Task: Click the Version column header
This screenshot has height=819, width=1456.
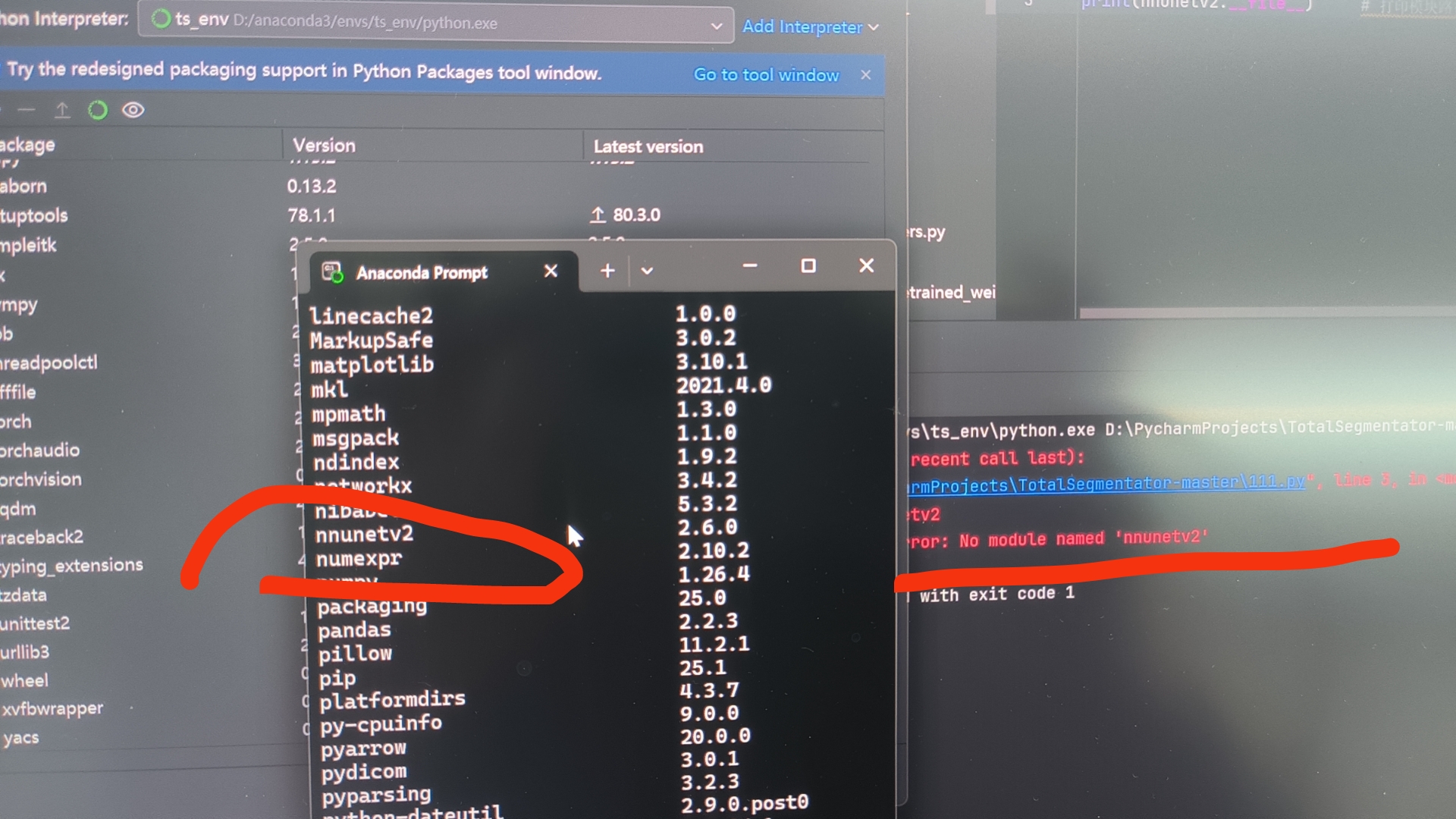Action: point(324,146)
